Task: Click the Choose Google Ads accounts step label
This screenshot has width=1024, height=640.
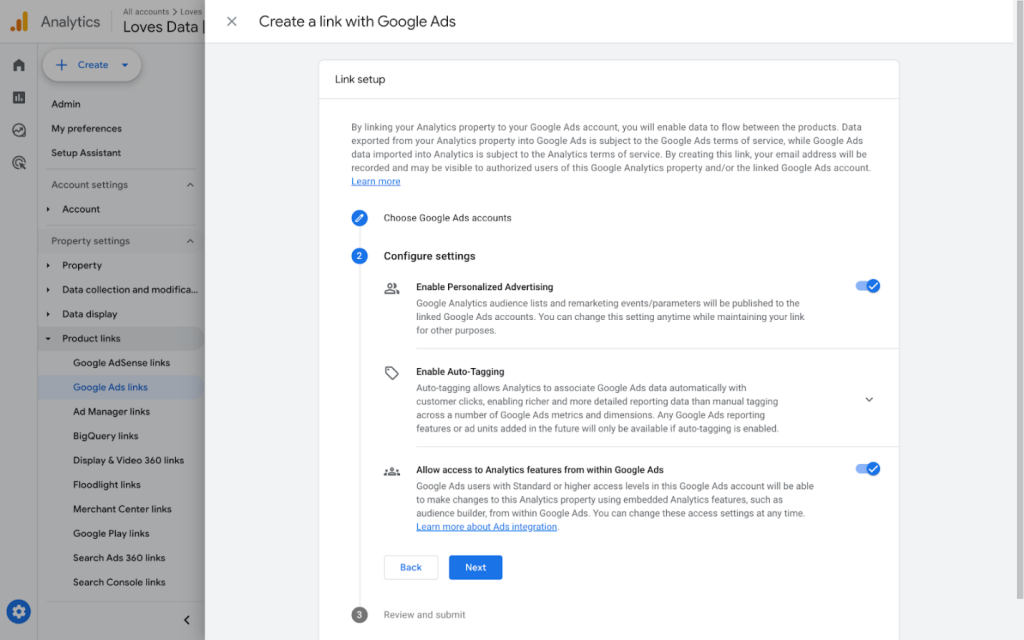Action: click(447, 218)
